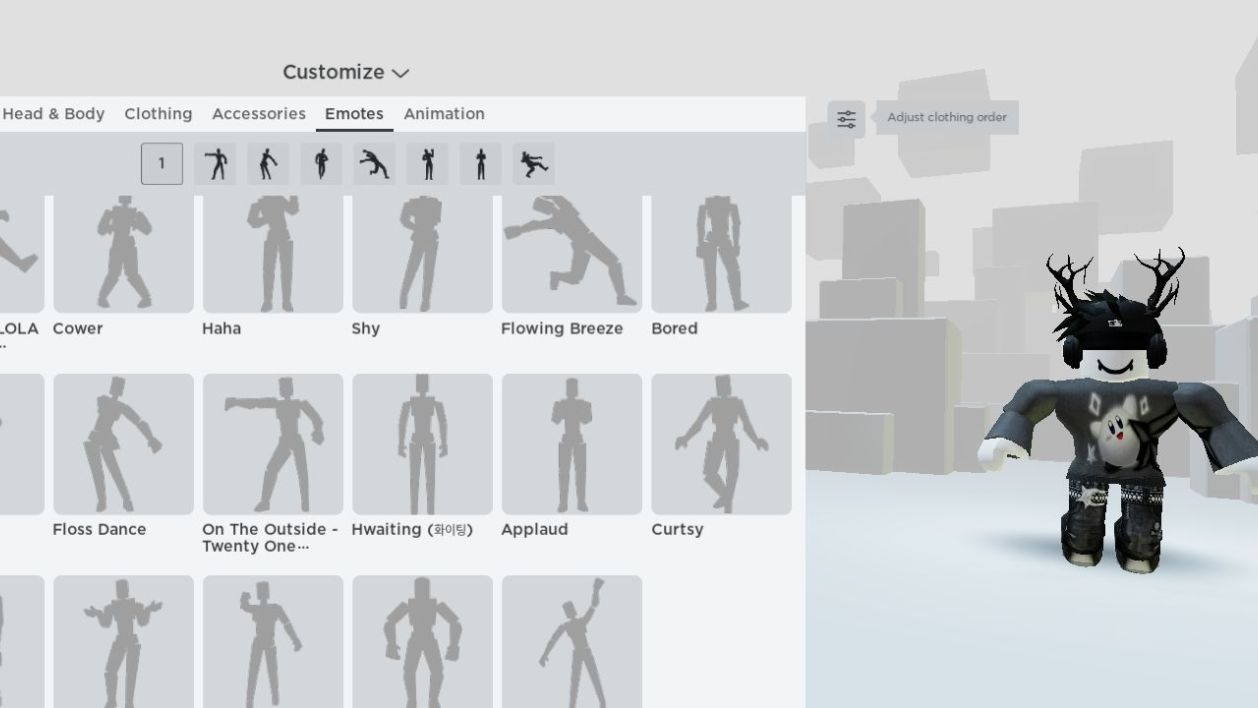Select the fifth emote slot crouching figure
This screenshot has height=708, width=1258.
(x=374, y=164)
